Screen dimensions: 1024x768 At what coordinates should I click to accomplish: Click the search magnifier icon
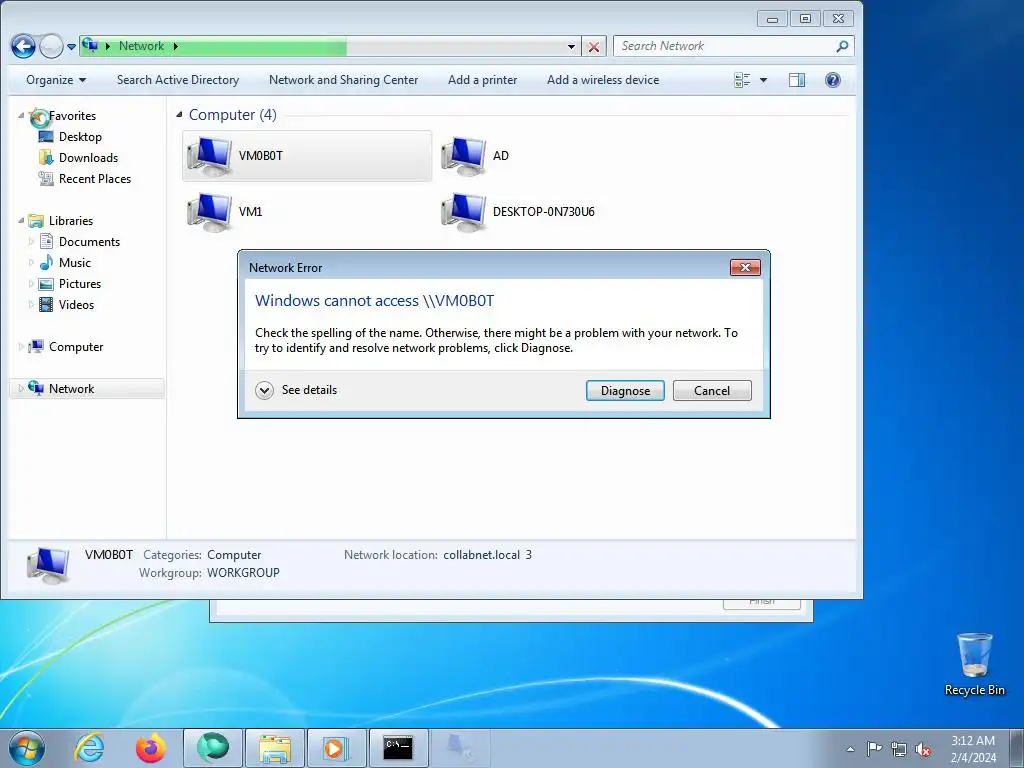842,46
